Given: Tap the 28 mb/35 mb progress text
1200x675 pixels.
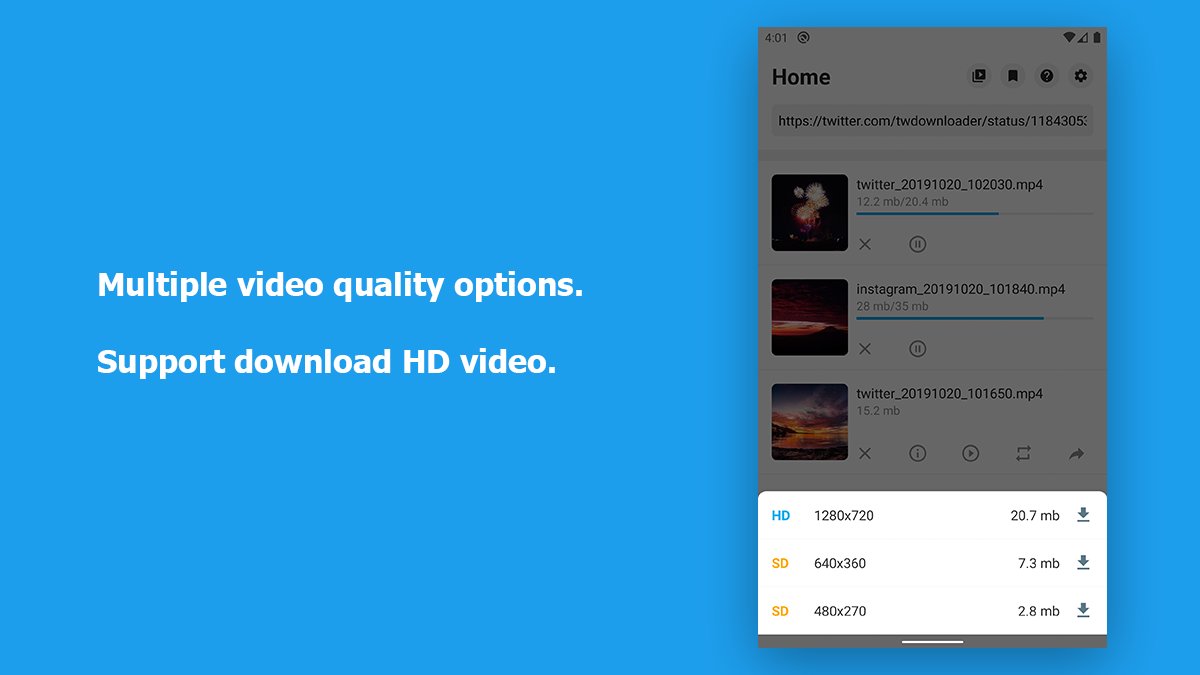Looking at the screenshot, I should (893, 307).
